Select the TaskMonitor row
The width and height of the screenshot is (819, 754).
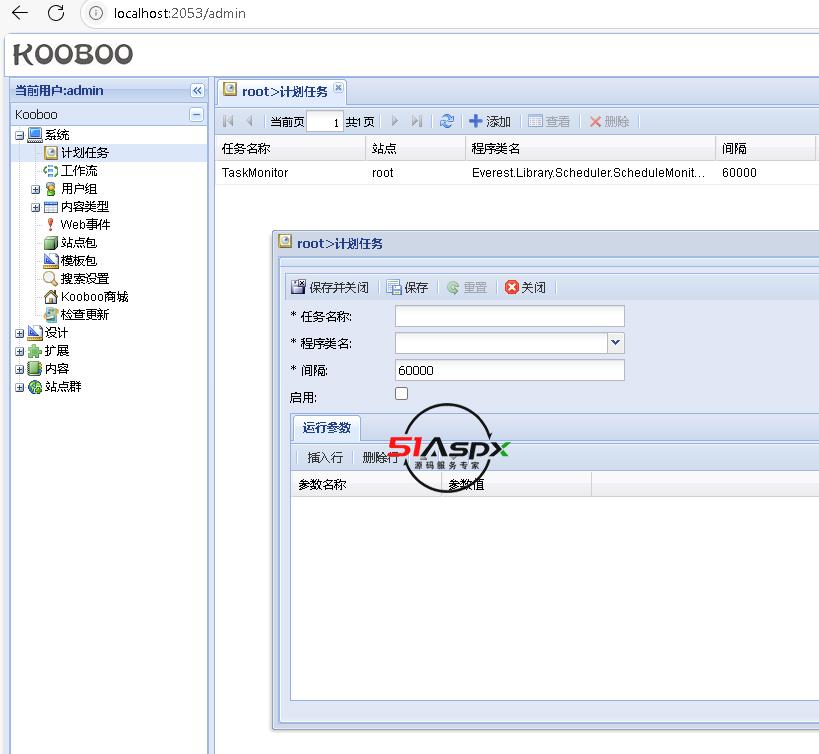517,173
